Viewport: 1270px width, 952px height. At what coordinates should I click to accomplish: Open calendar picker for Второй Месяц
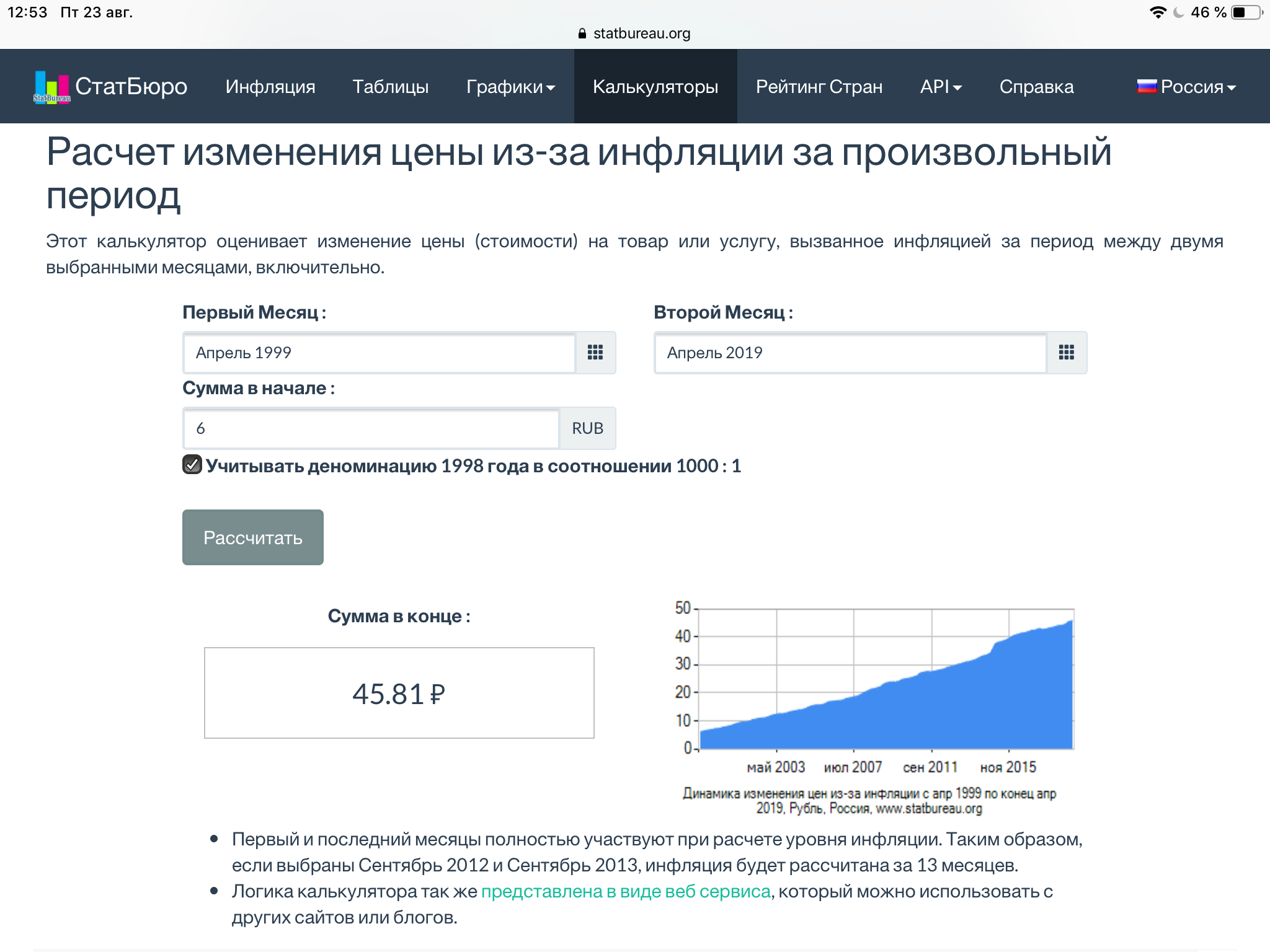1067,353
